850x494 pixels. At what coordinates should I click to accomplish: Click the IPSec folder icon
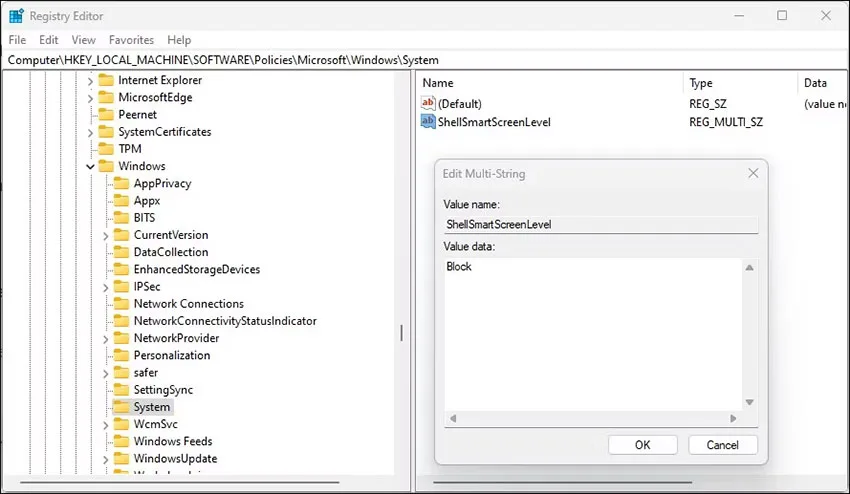coord(121,286)
